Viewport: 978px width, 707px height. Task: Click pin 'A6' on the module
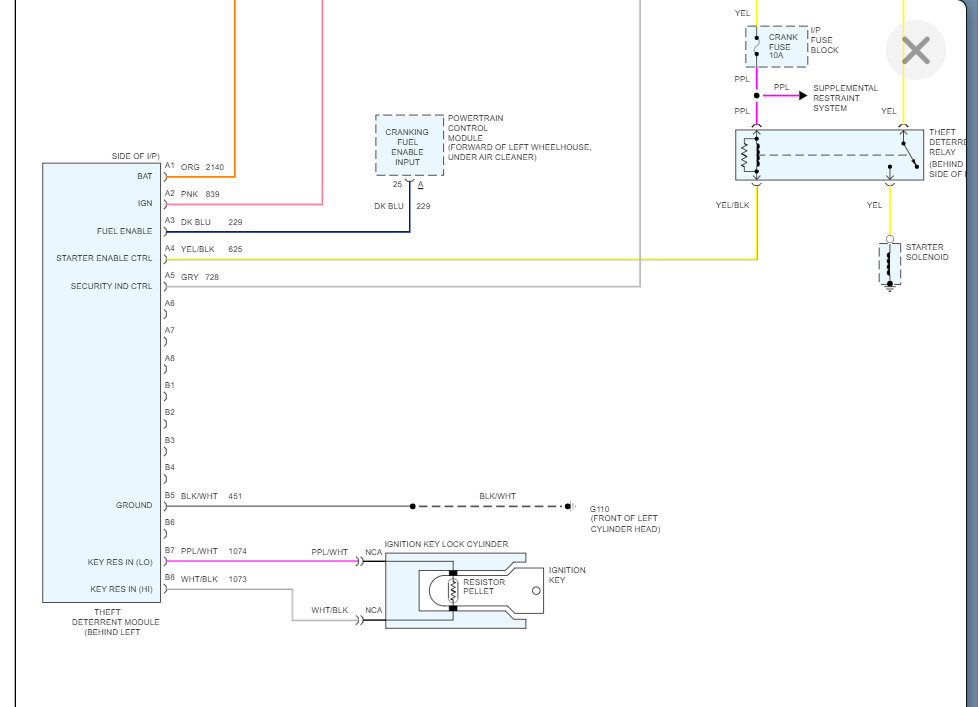click(x=170, y=304)
